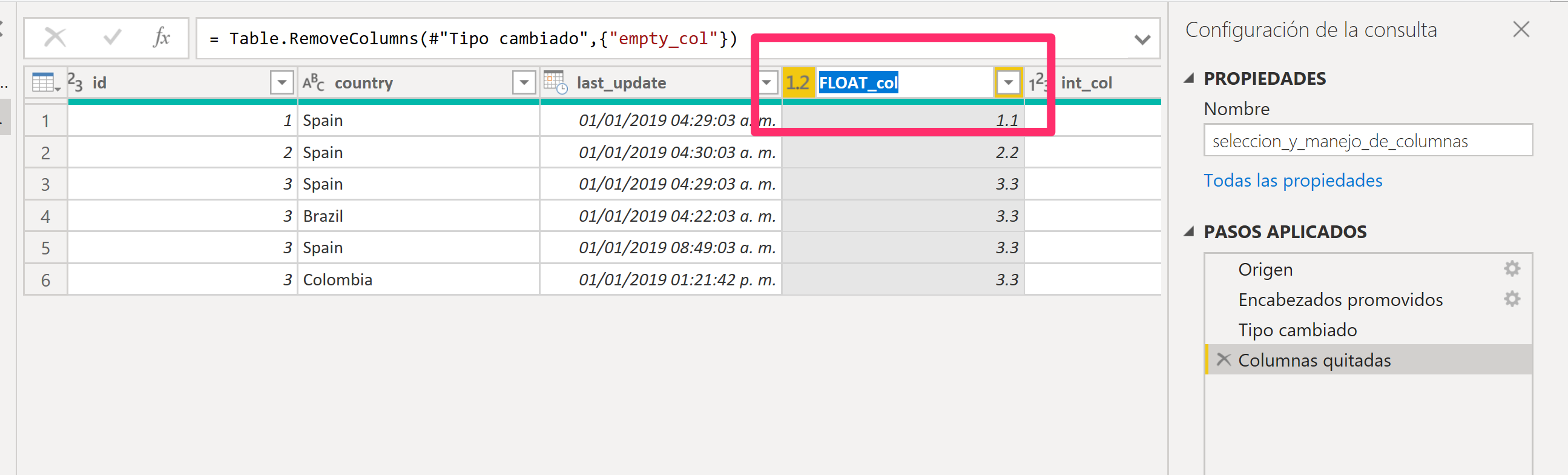Open Todas las propiedades link

1293,181
